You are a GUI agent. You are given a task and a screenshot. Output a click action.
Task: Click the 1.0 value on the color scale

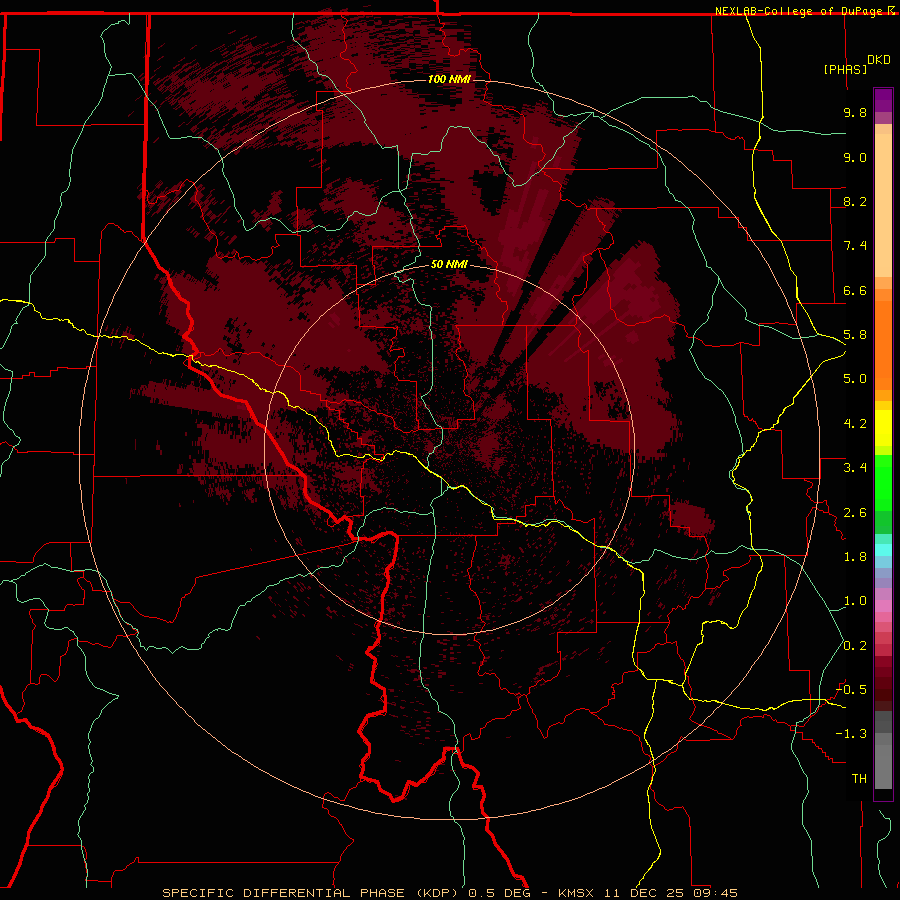click(x=855, y=601)
